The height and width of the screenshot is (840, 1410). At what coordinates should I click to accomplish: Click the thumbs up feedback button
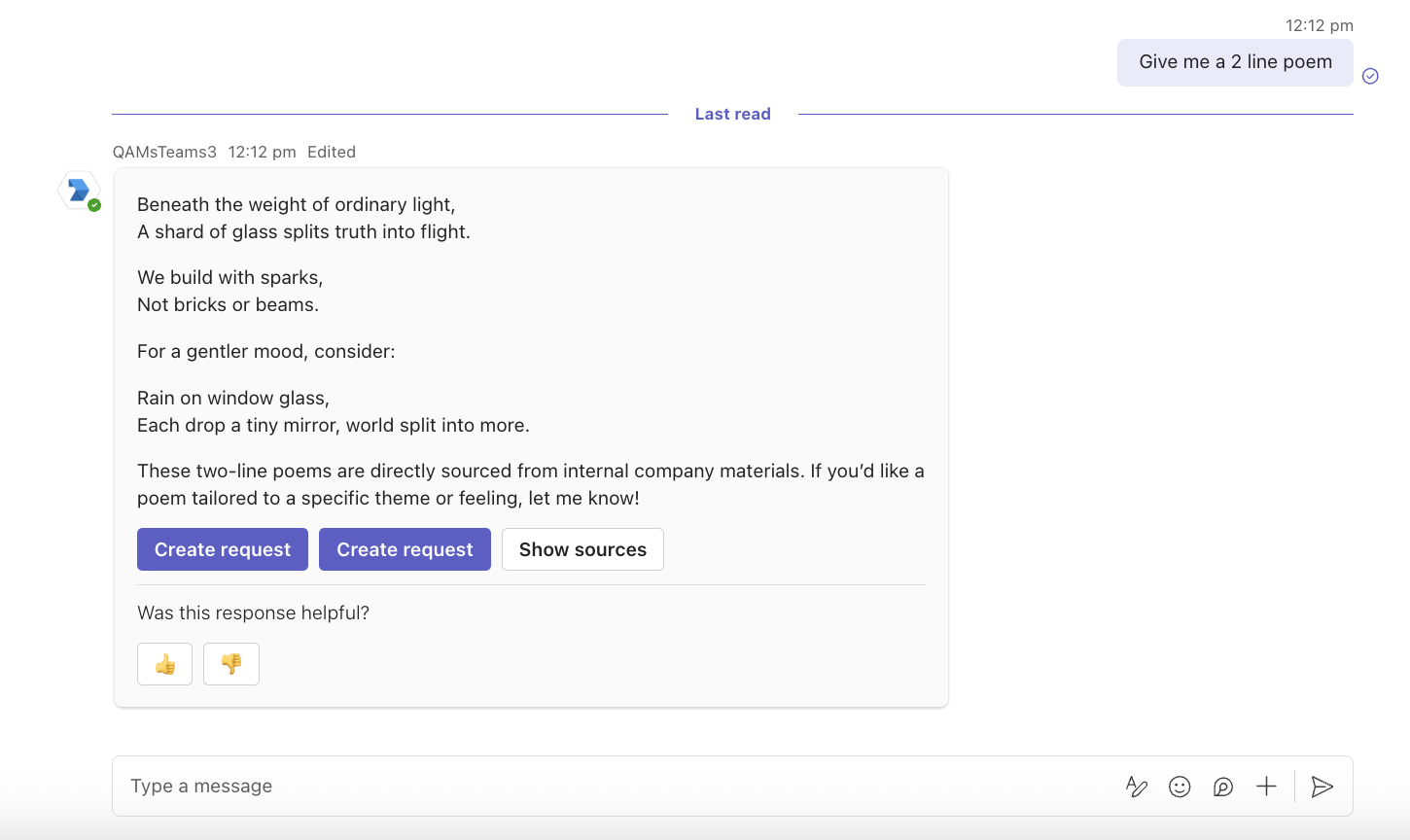(x=164, y=664)
